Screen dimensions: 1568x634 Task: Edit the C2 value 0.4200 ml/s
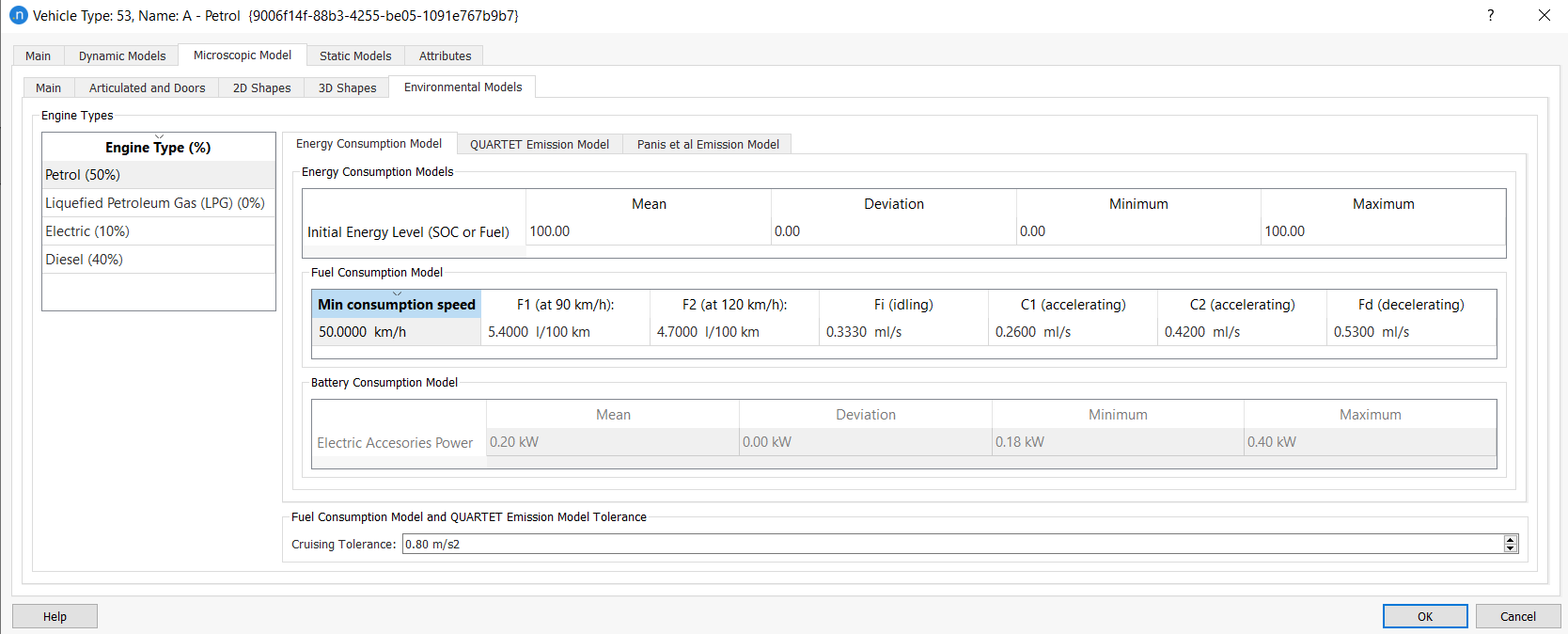click(x=1243, y=332)
